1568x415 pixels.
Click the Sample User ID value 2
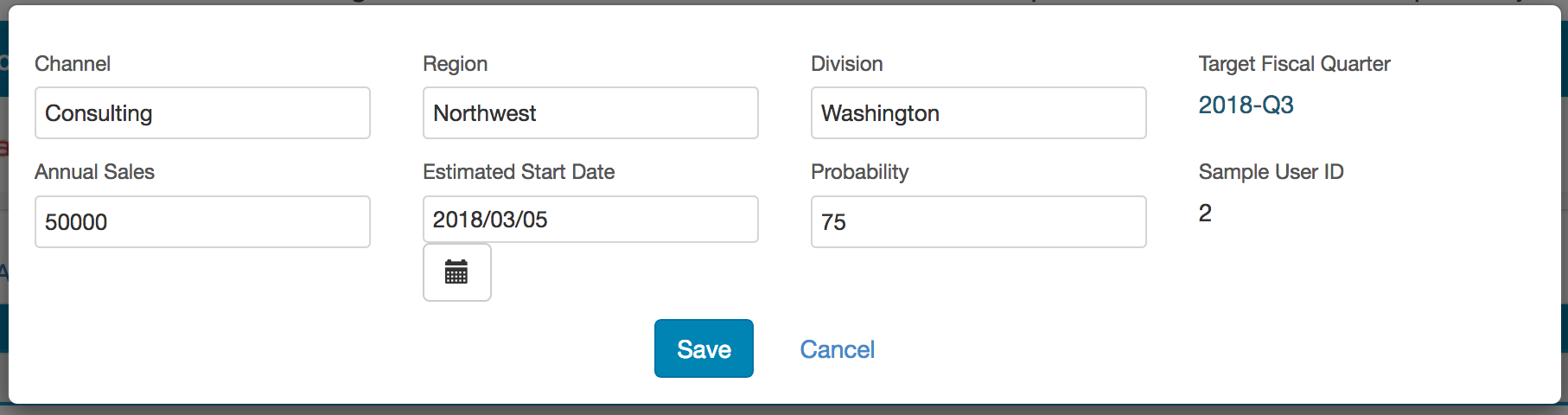(x=1205, y=213)
